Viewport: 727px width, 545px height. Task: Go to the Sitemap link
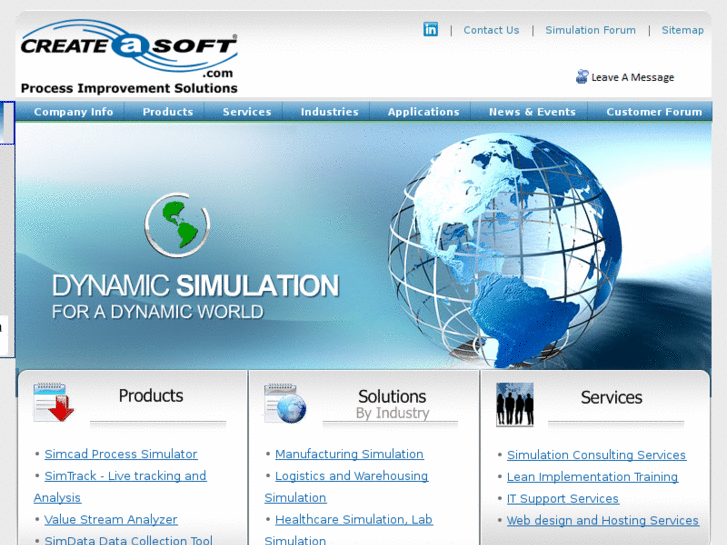(x=682, y=30)
